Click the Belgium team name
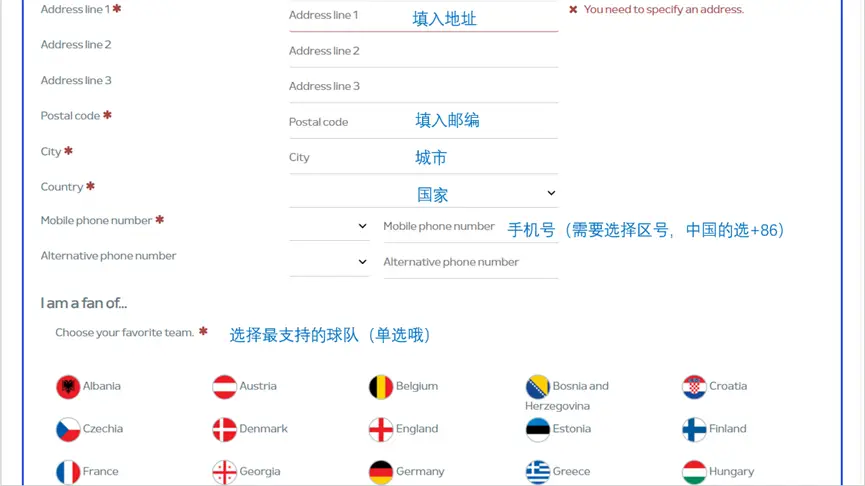 (x=417, y=386)
